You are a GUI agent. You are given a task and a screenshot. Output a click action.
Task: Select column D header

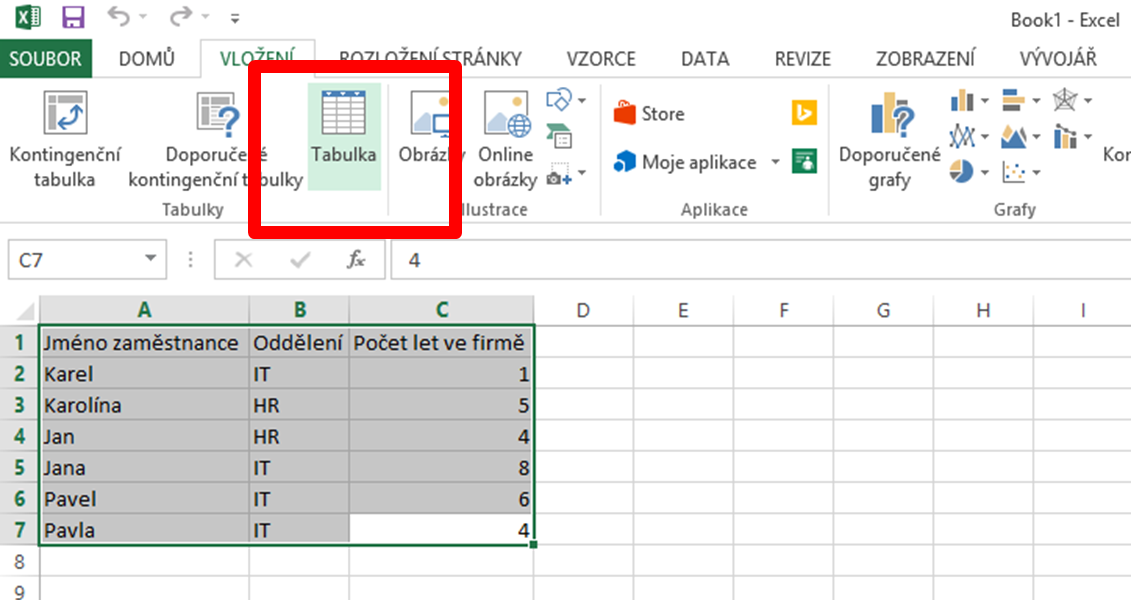click(583, 310)
